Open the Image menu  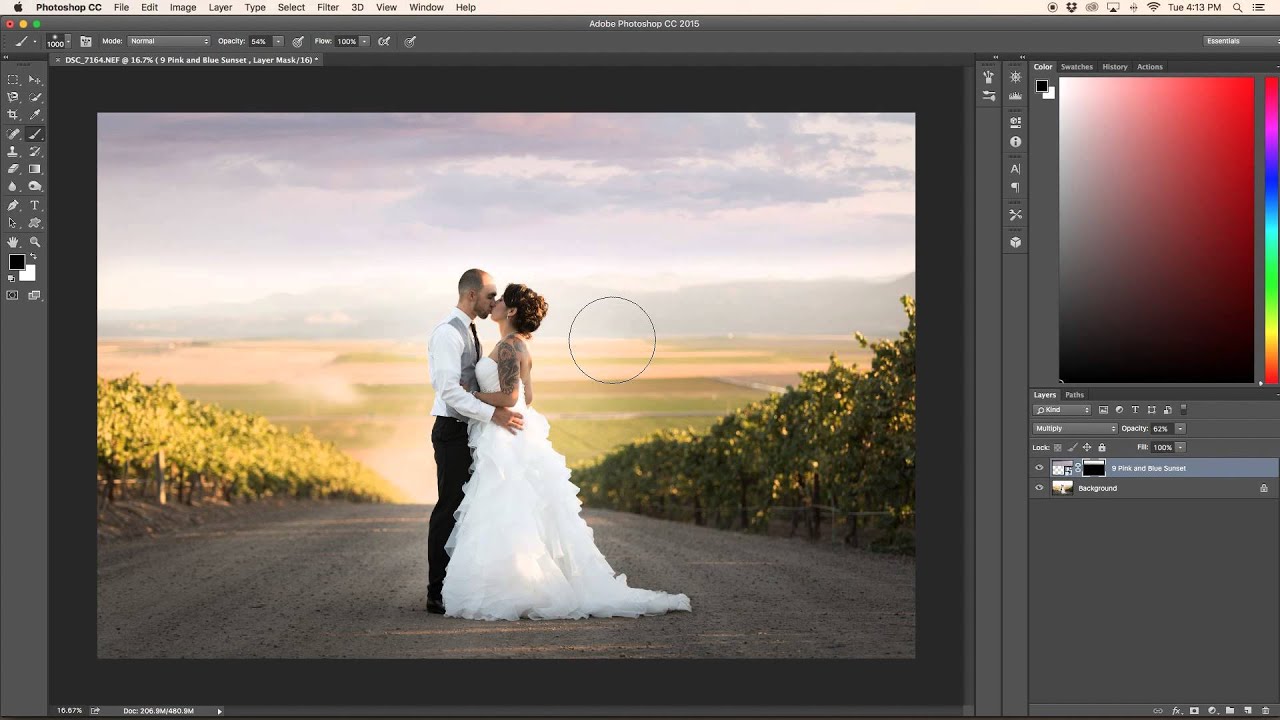[183, 7]
